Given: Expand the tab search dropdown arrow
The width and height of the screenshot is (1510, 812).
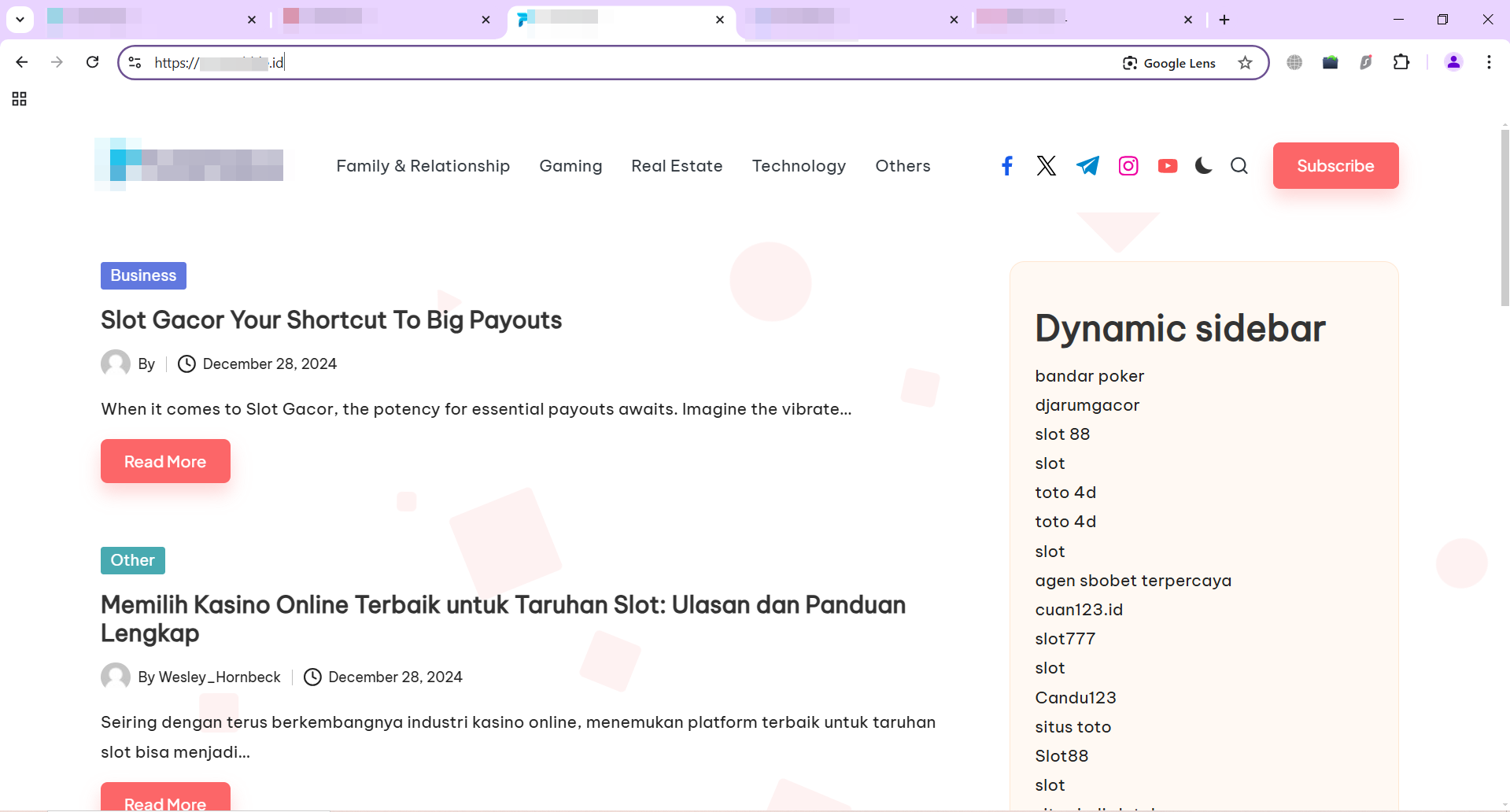Looking at the screenshot, I should pyautogui.click(x=20, y=20).
